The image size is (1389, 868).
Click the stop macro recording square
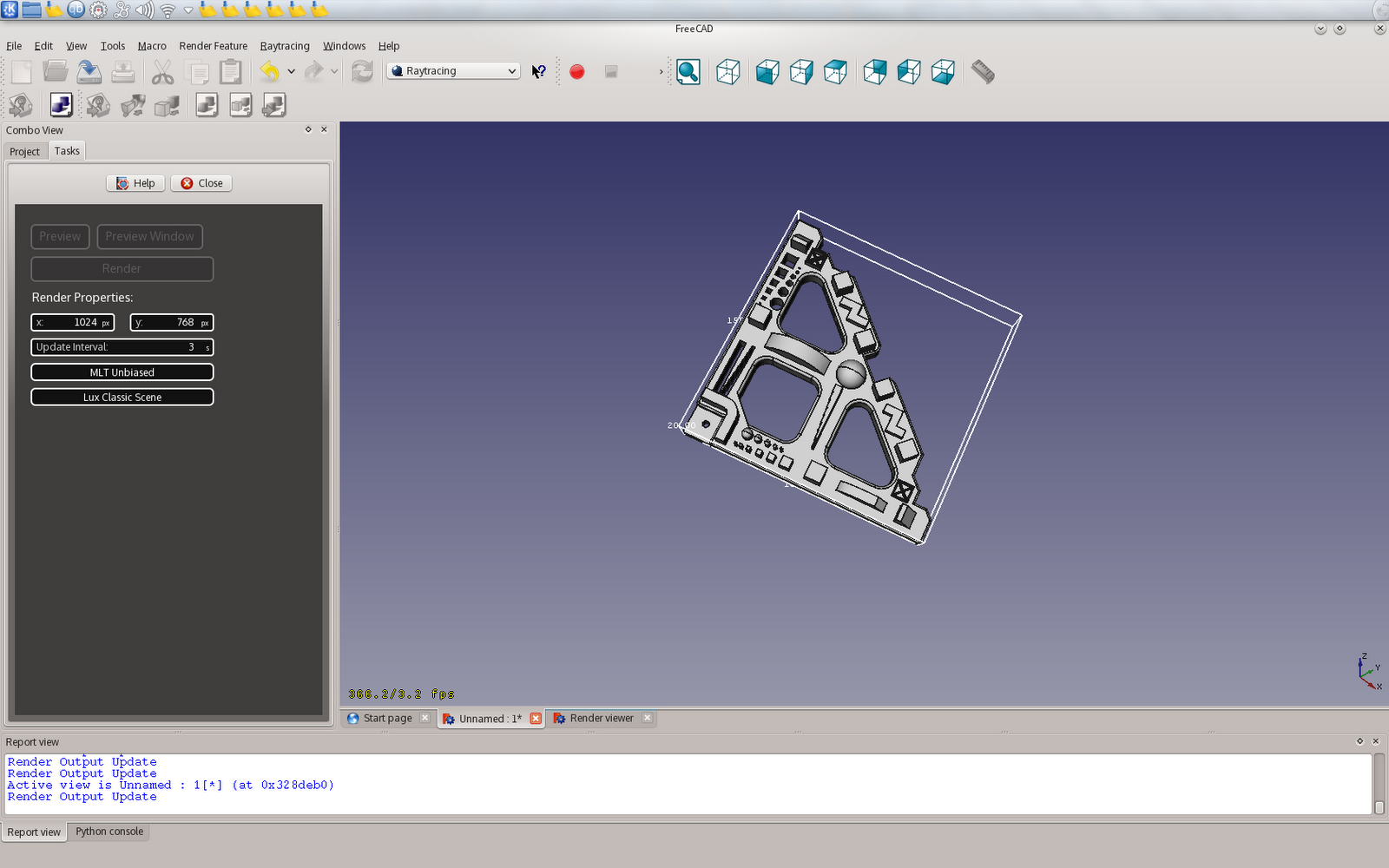pos(611,72)
